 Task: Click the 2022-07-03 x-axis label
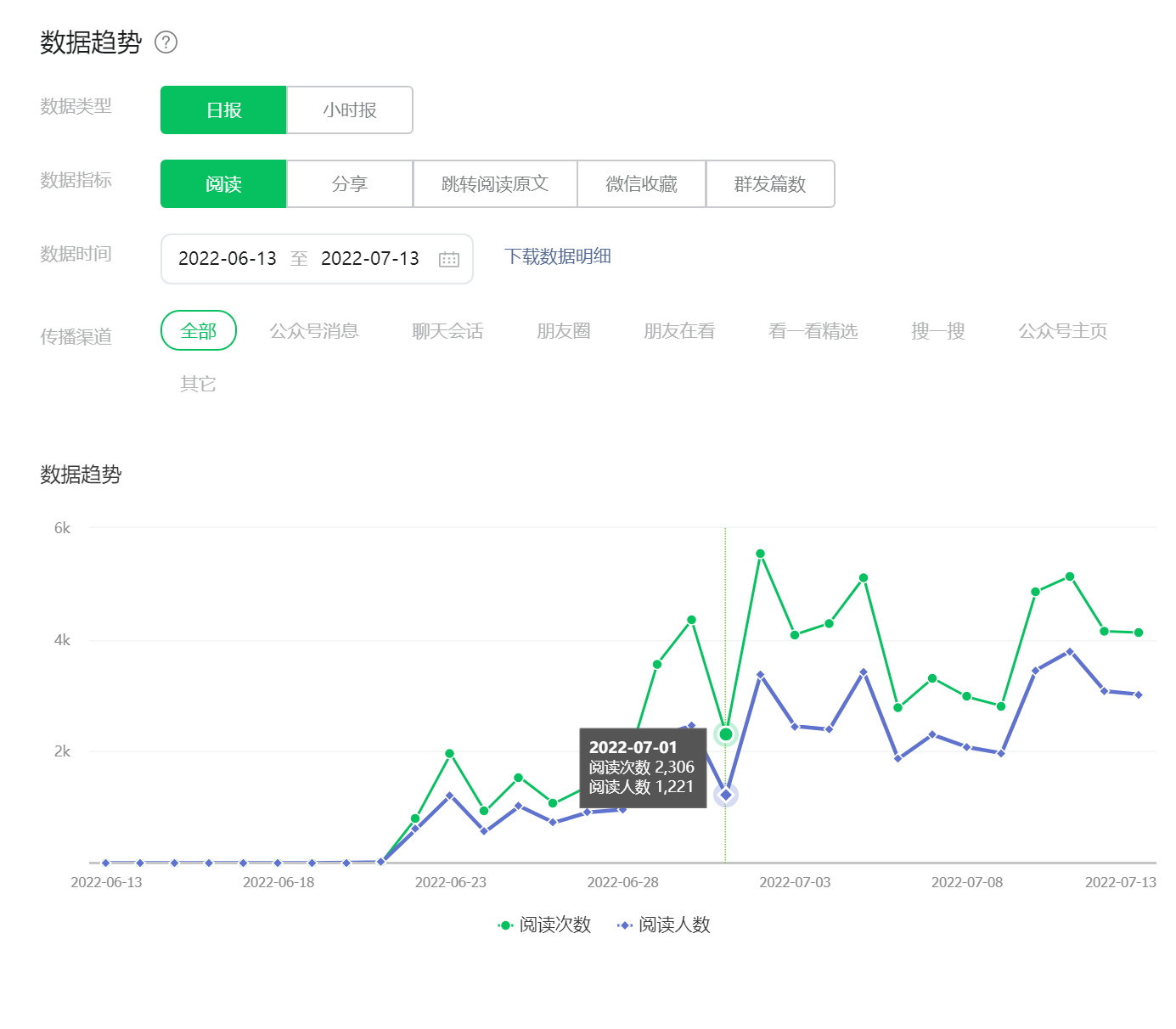pos(795,882)
